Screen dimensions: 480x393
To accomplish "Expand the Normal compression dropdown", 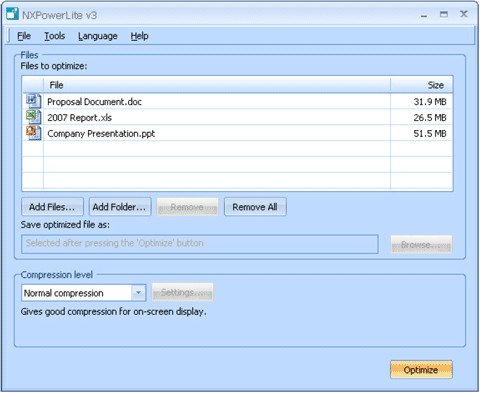I will [x=138, y=293].
